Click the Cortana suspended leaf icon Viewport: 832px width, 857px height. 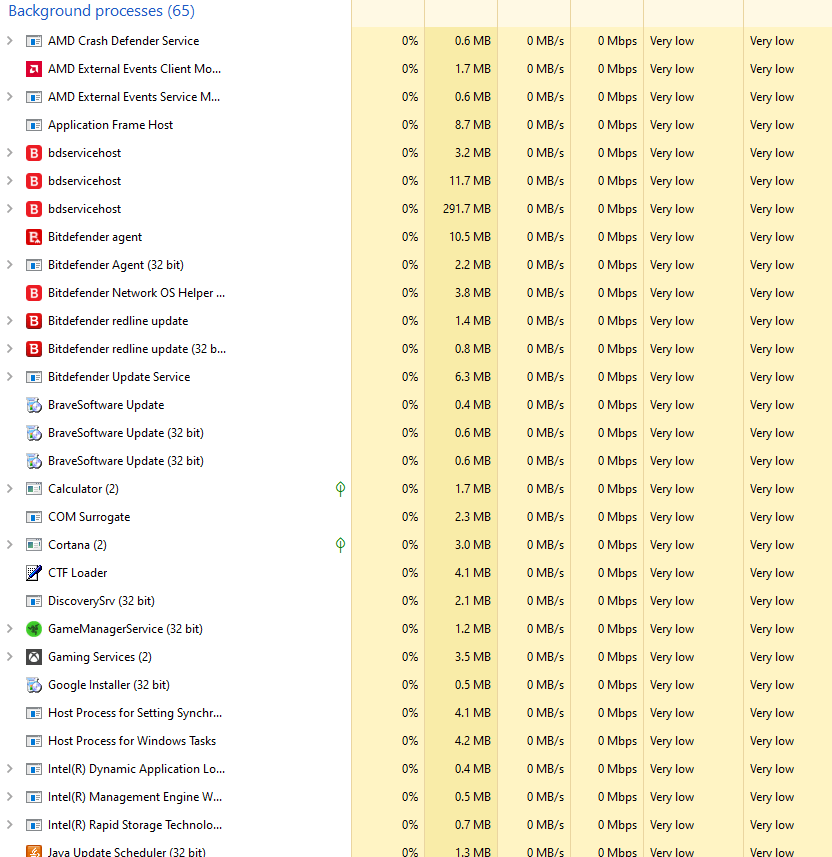coord(340,545)
